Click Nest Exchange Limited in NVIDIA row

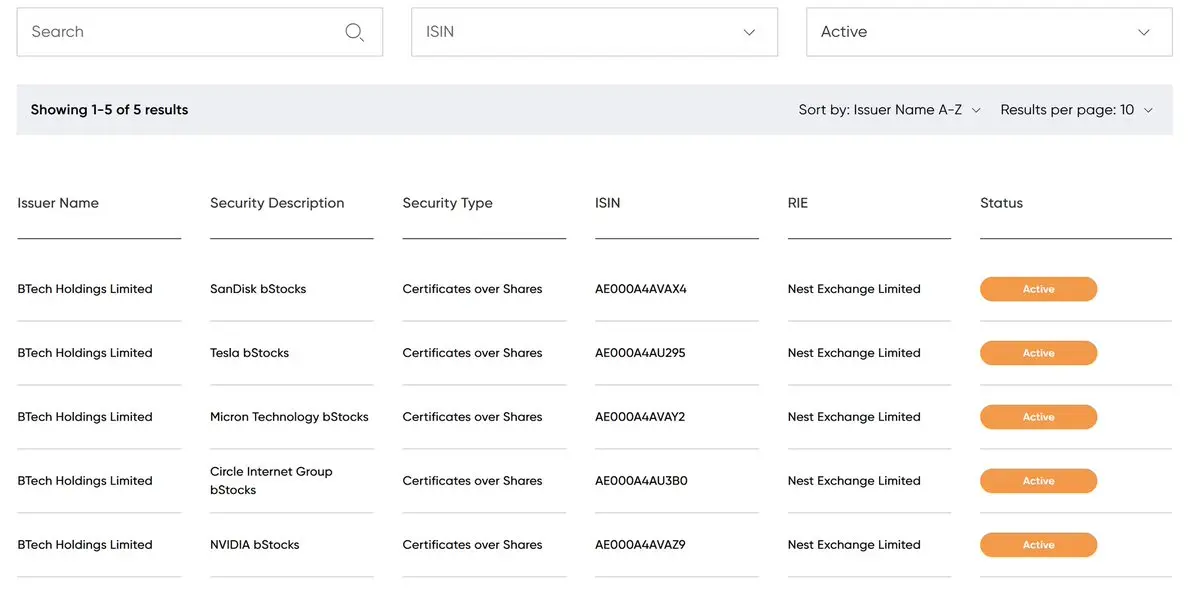(x=854, y=545)
